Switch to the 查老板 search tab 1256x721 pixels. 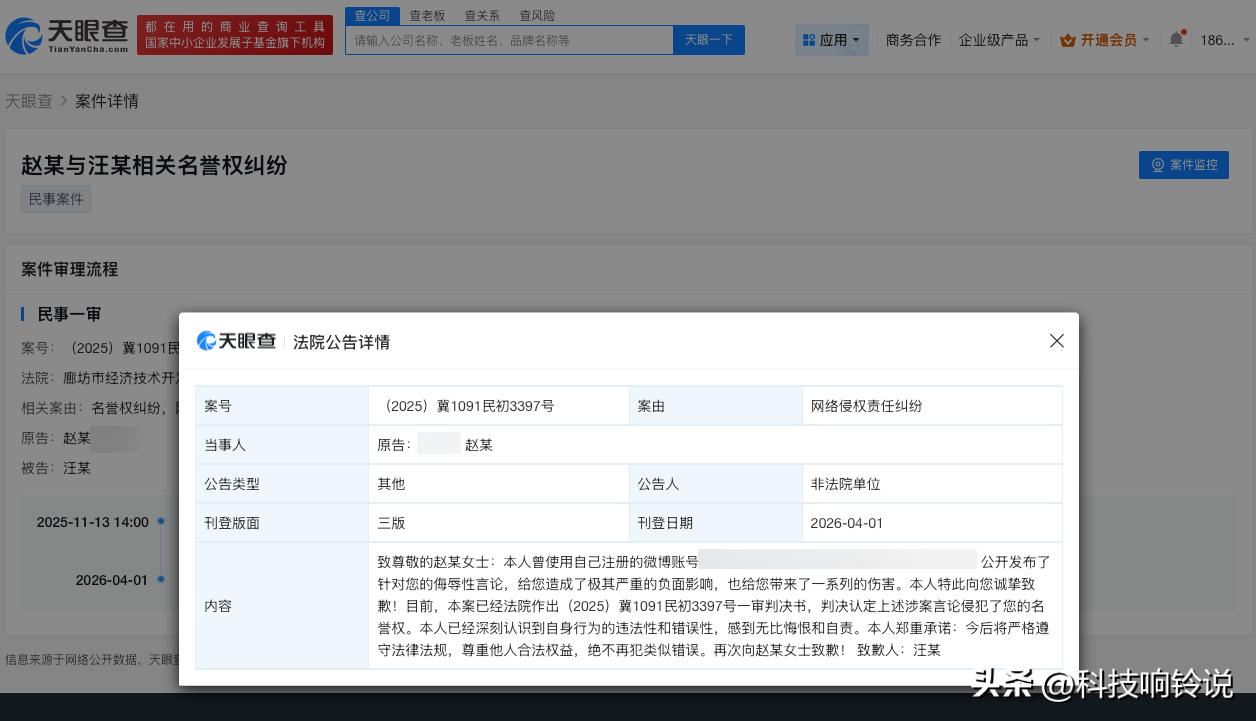point(427,15)
